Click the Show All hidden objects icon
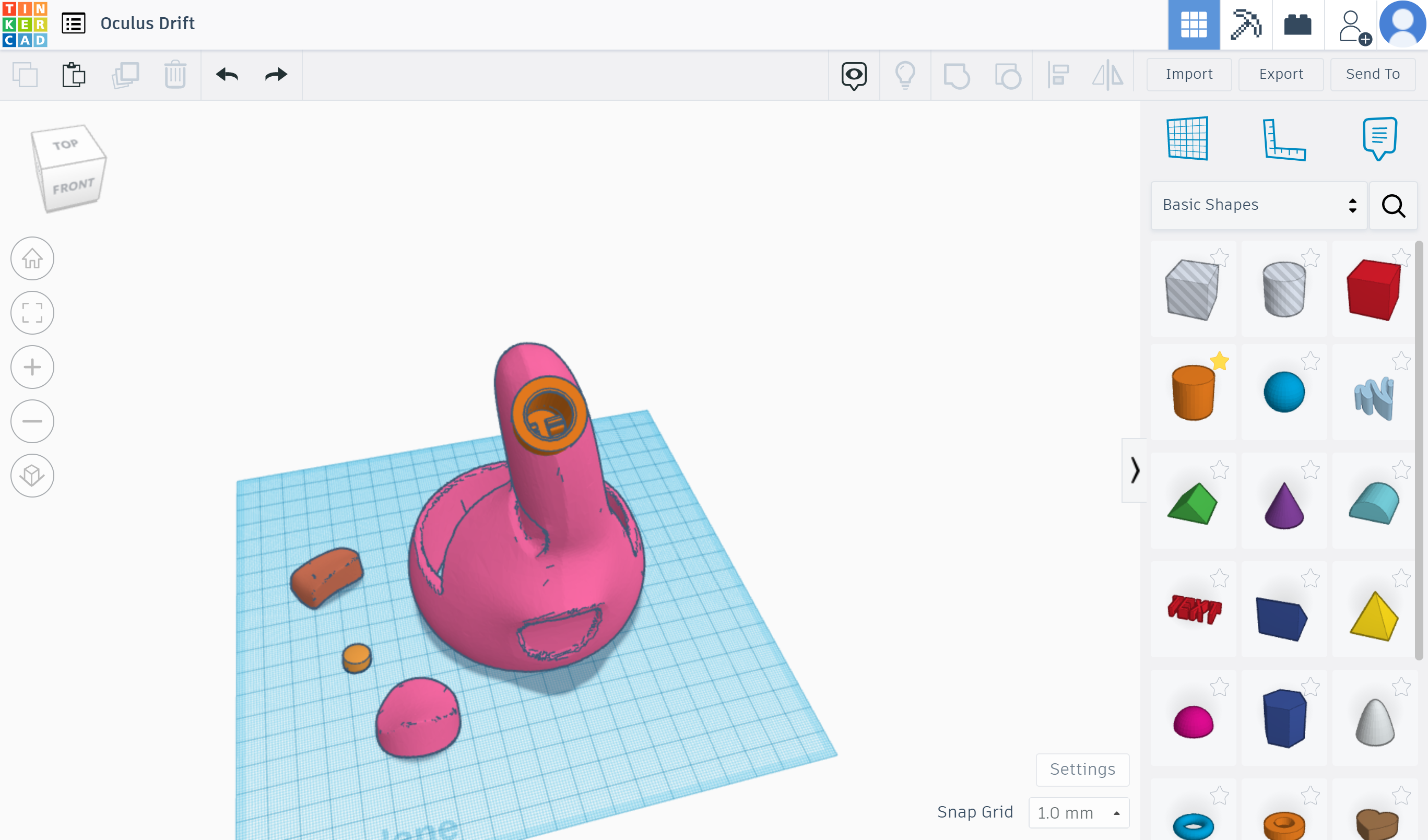 coord(905,74)
